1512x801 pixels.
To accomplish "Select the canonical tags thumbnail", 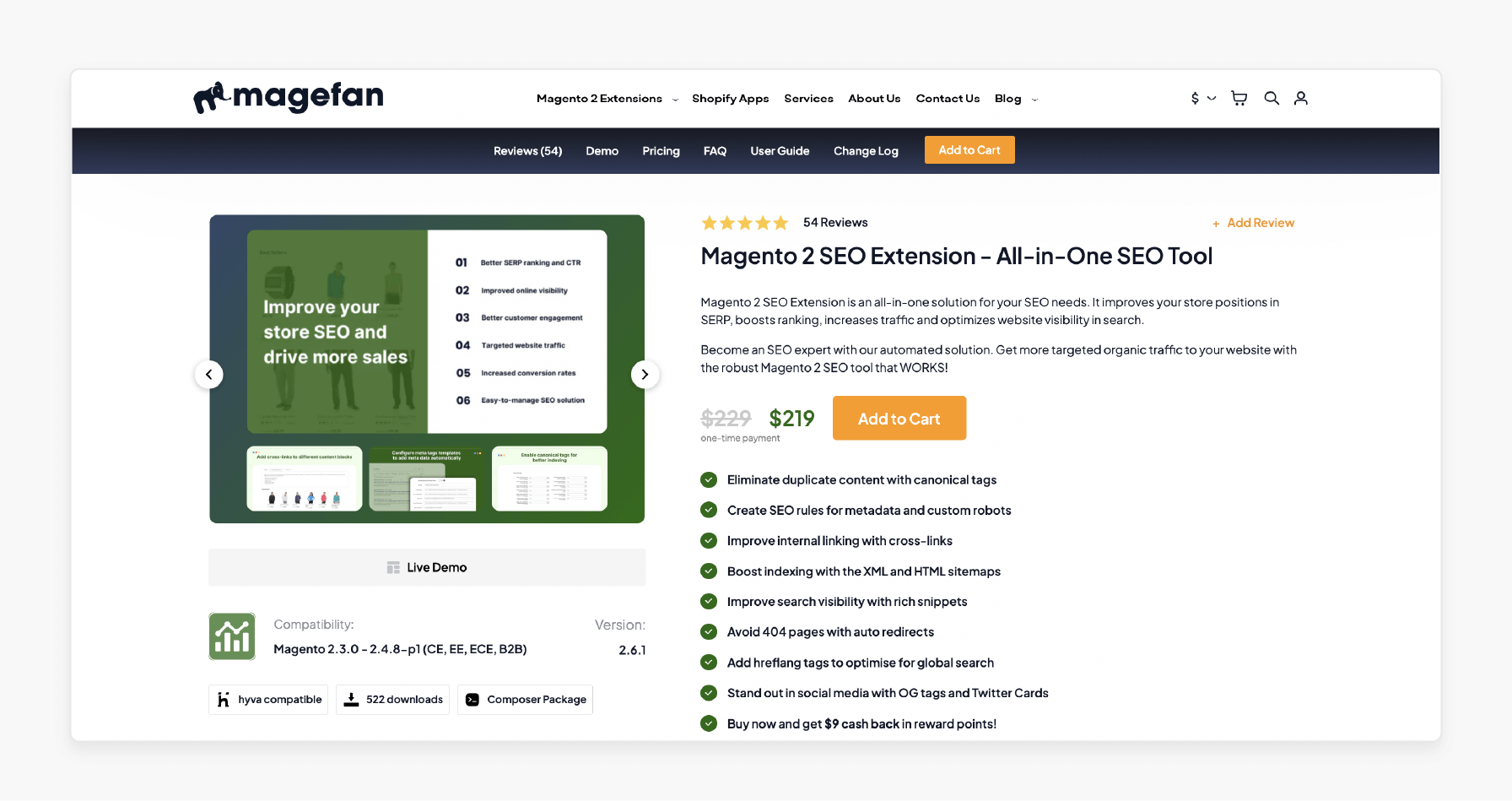I will pyautogui.click(x=549, y=479).
